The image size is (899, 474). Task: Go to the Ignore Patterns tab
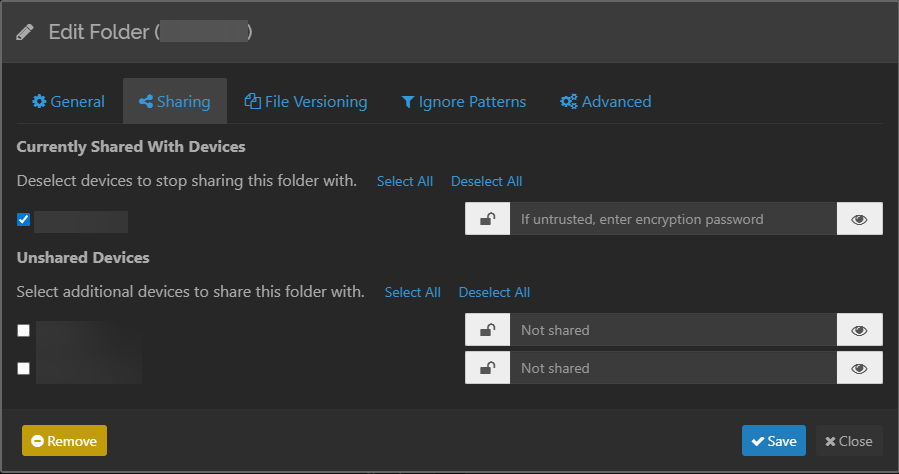click(463, 101)
